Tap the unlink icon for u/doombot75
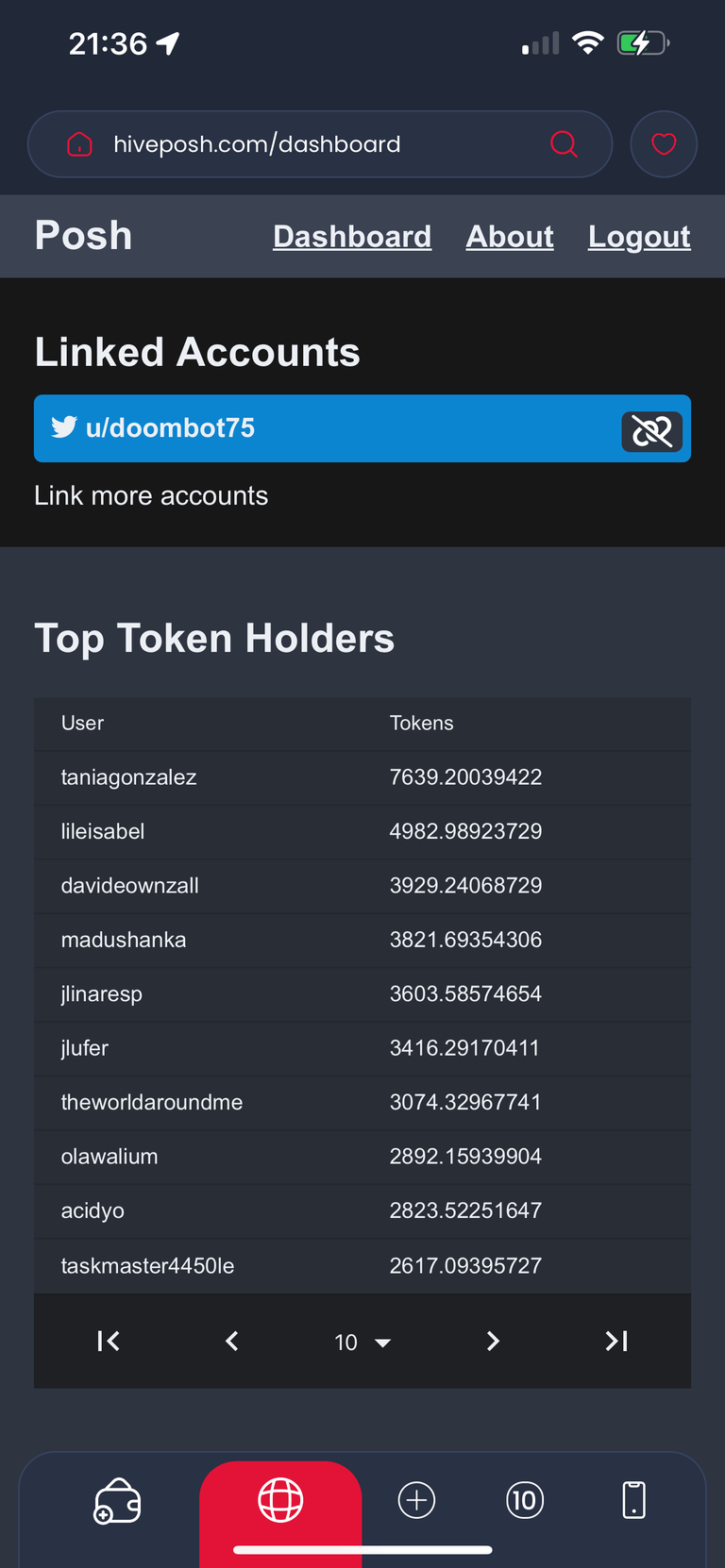The image size is (725, 1568). coord(651,431)
